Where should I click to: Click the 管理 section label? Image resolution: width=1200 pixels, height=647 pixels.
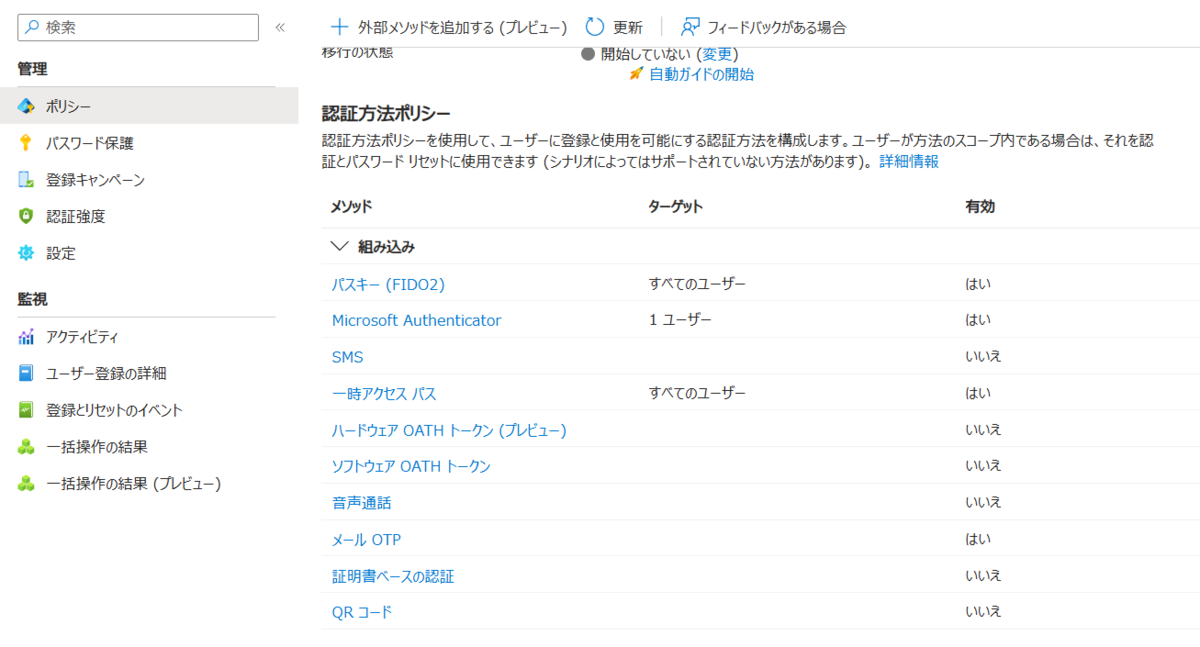click(33, 69)
